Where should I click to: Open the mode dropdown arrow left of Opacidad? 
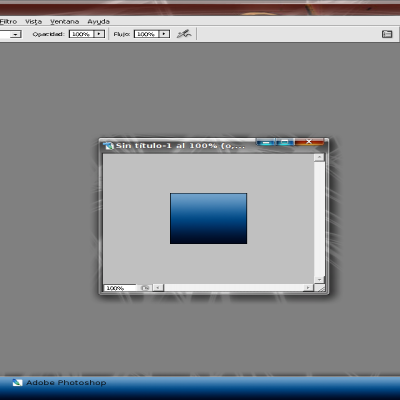tap(15, 34)
